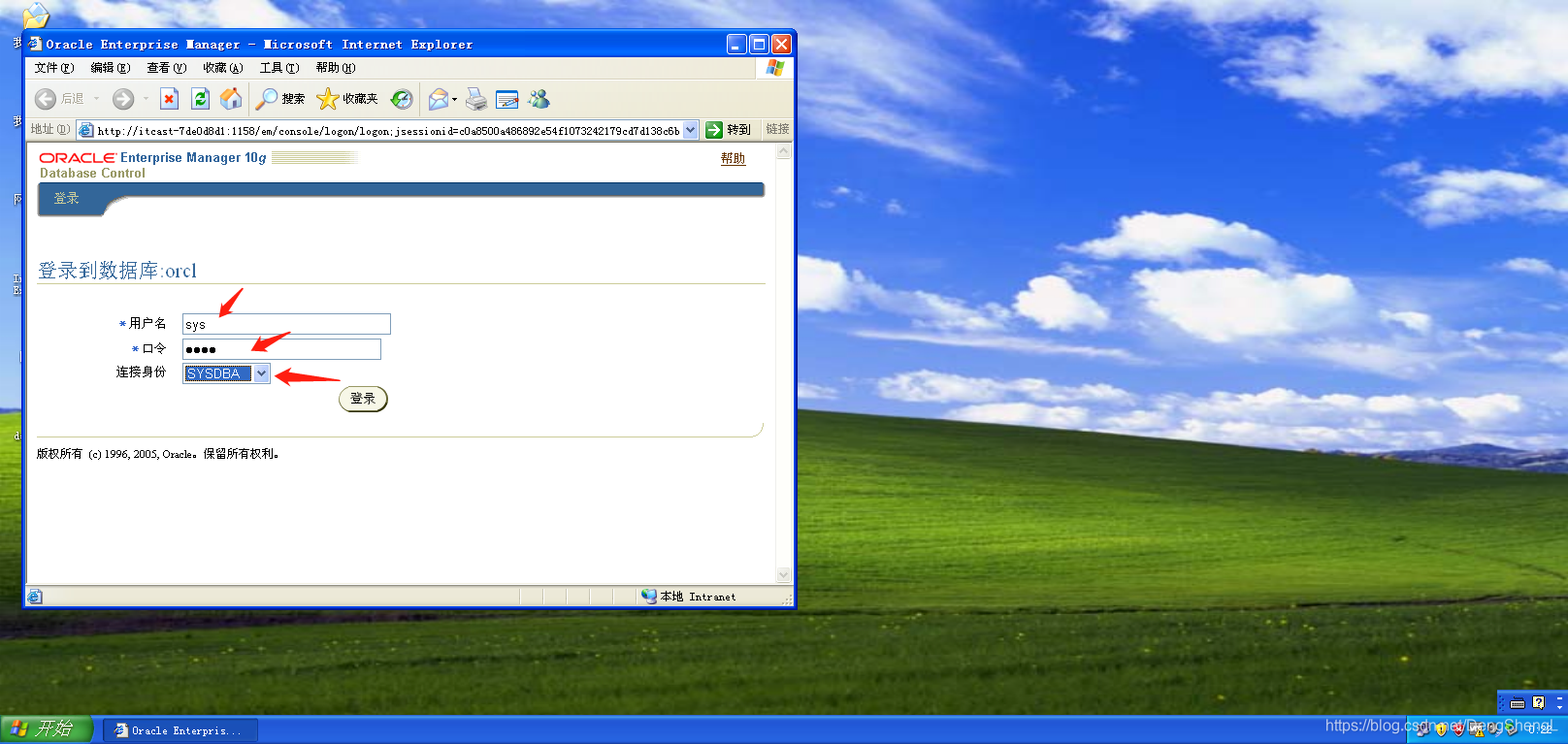Click the Forward navigation arrow

tap(123, 99)
